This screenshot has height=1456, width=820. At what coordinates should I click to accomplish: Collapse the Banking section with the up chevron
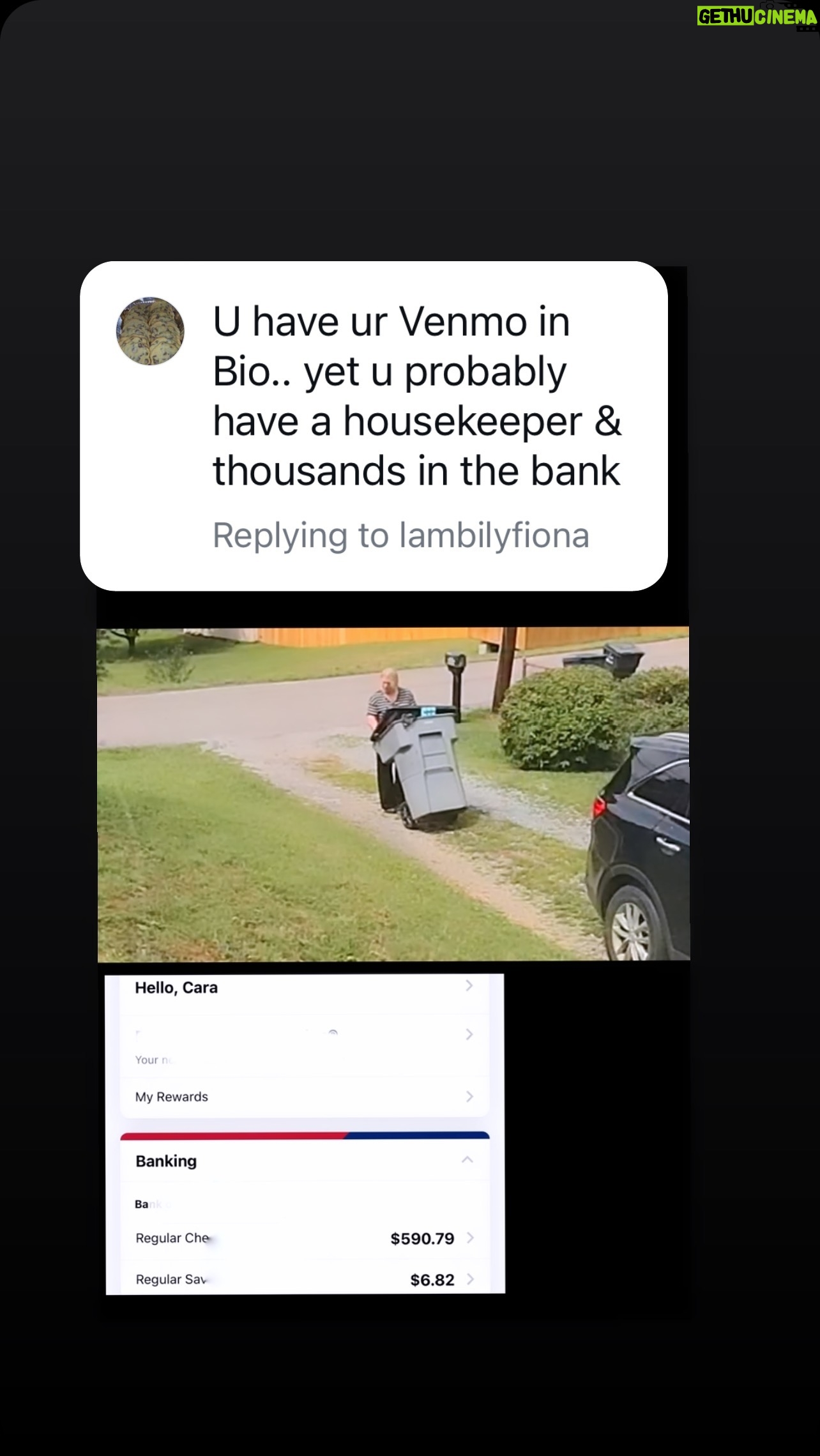[467, 1160]
